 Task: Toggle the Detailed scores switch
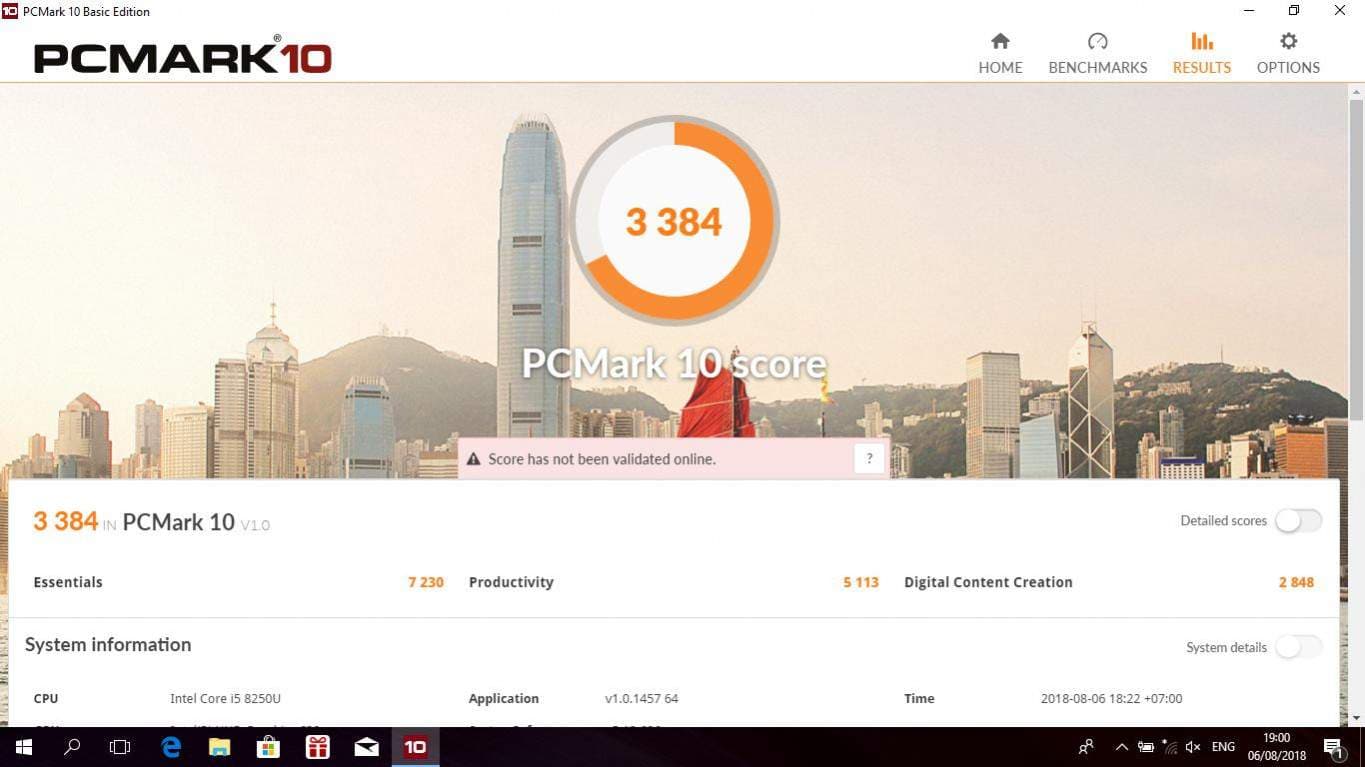pyautogui.click(x=1298, y=521)
